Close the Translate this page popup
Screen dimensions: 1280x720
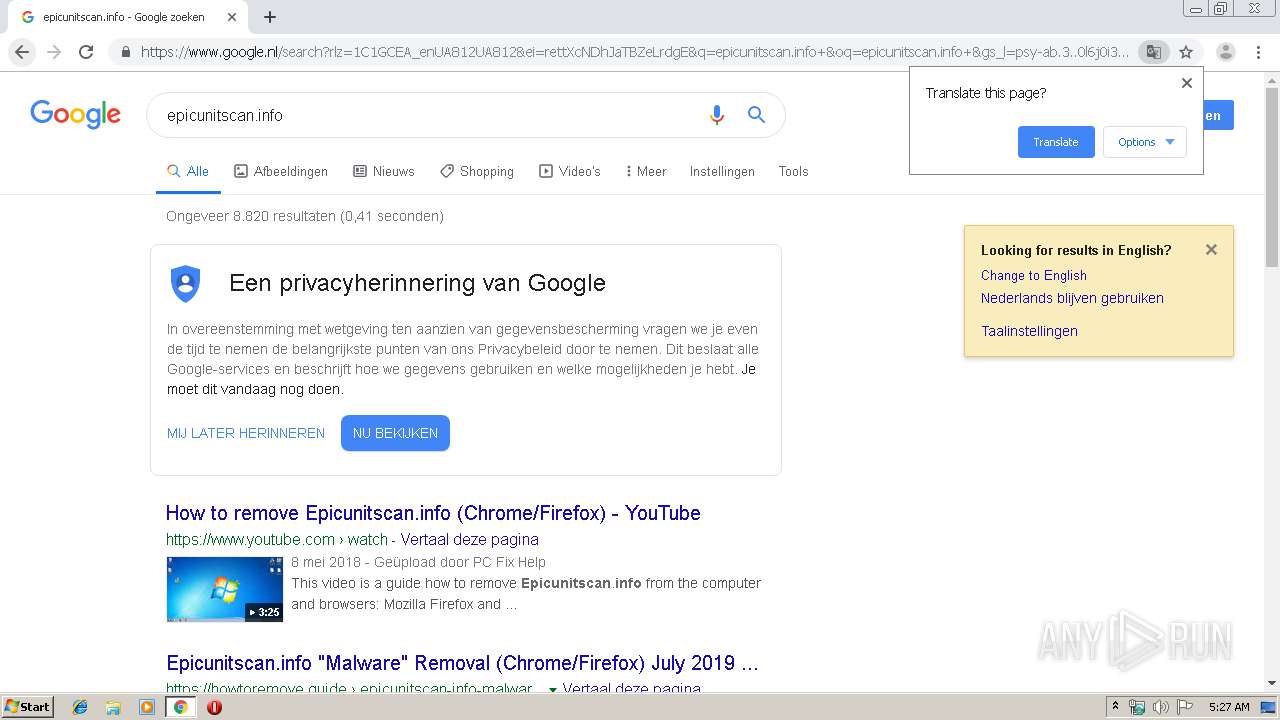coord(1187,83)
